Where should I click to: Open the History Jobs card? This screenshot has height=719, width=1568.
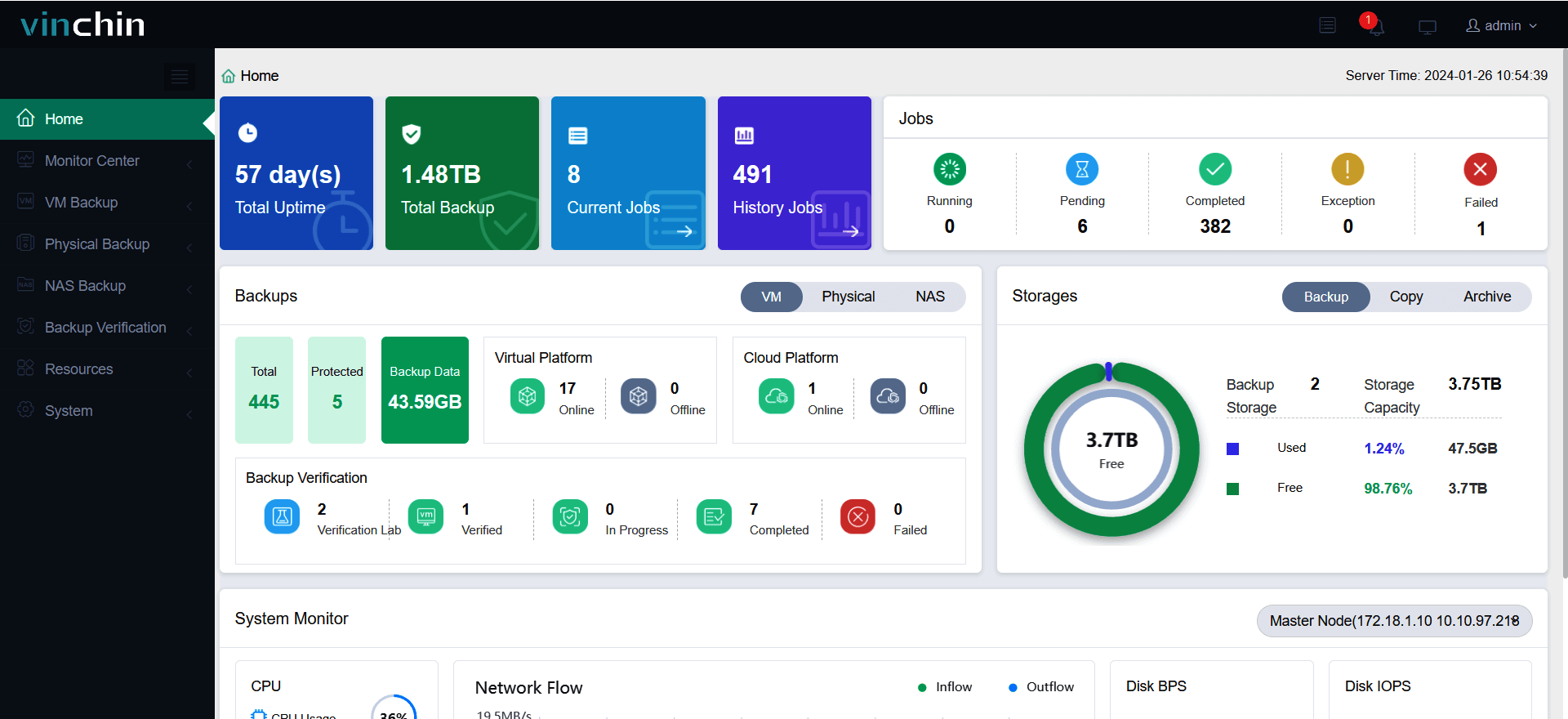795,173
